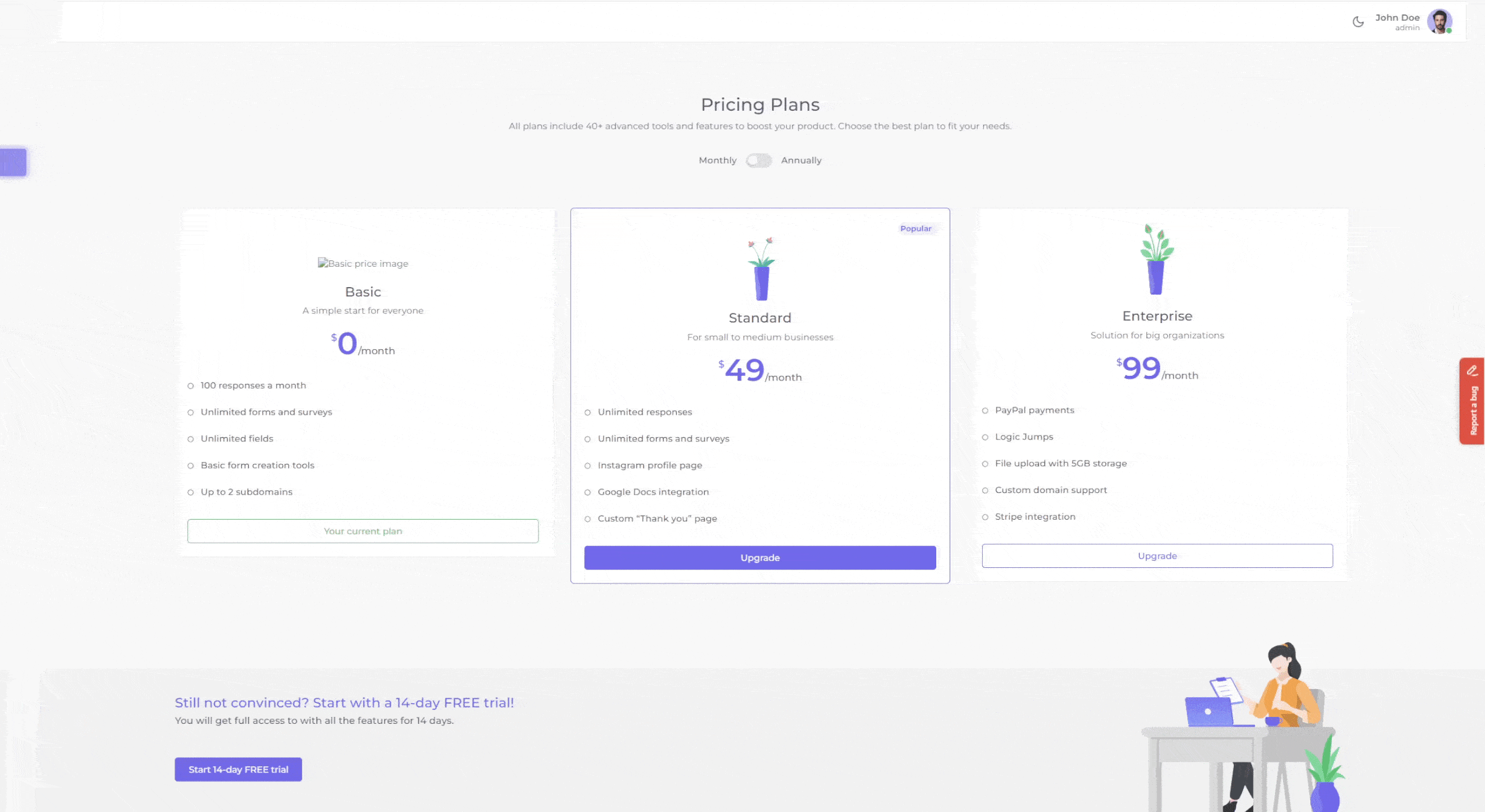The height and width of the screenshot is (812, 1485).
Task: Select Annually billing label
Action: (801, 161)
